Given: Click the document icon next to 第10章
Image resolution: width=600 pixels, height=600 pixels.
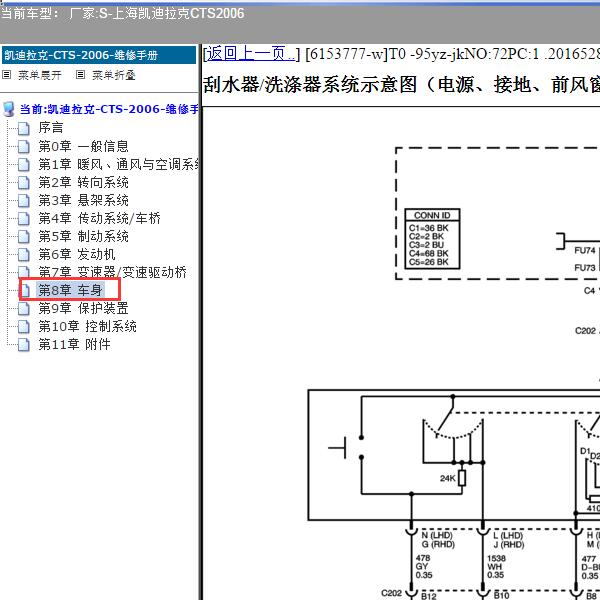Looking at the screenshot, I should [24, 327].
